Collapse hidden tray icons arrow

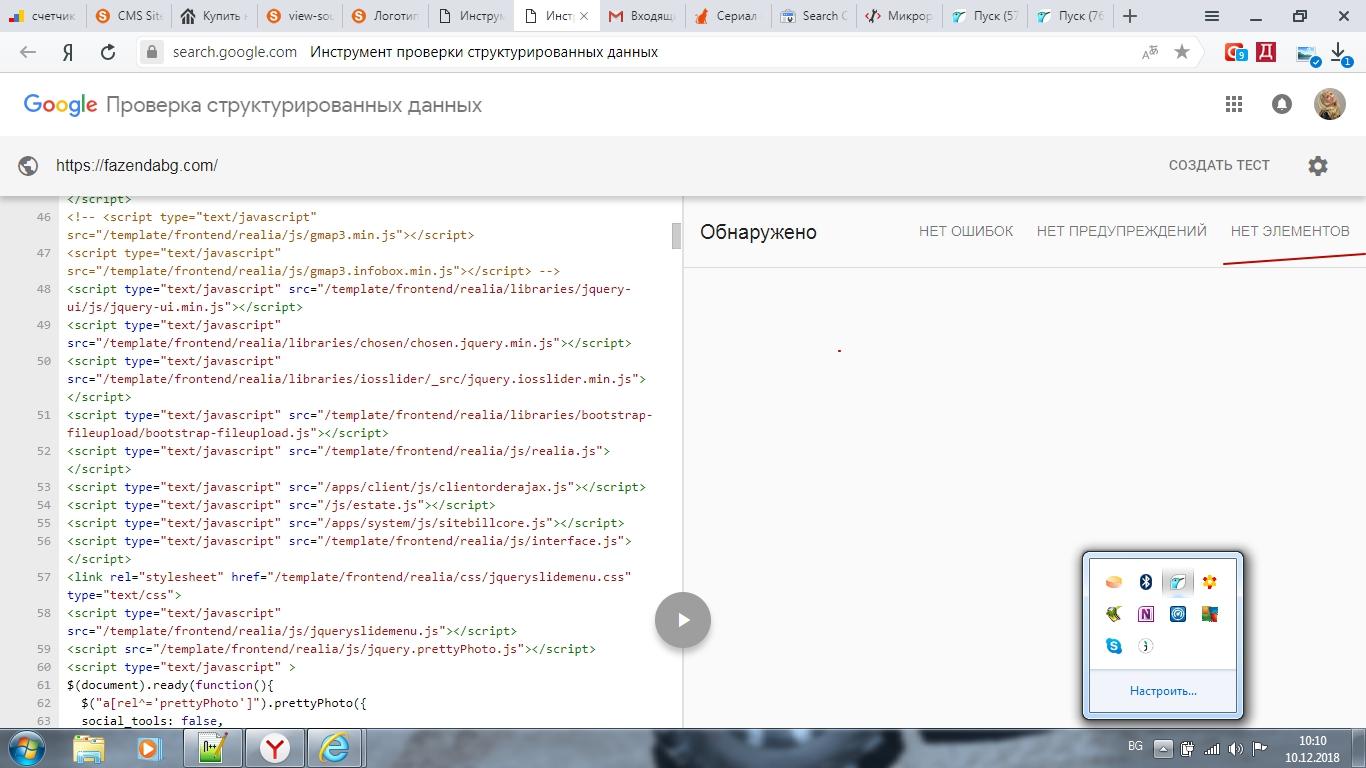click(x=1163, y=748)
